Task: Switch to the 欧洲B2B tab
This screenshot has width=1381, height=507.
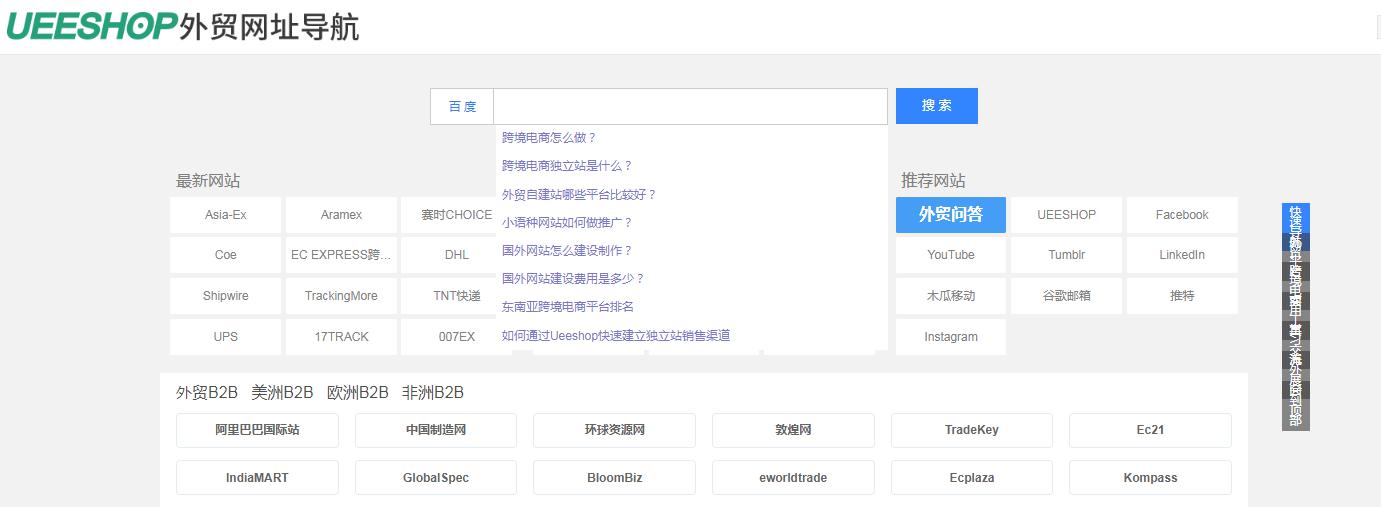Action: pyautogui.click(x=357, y=393)
